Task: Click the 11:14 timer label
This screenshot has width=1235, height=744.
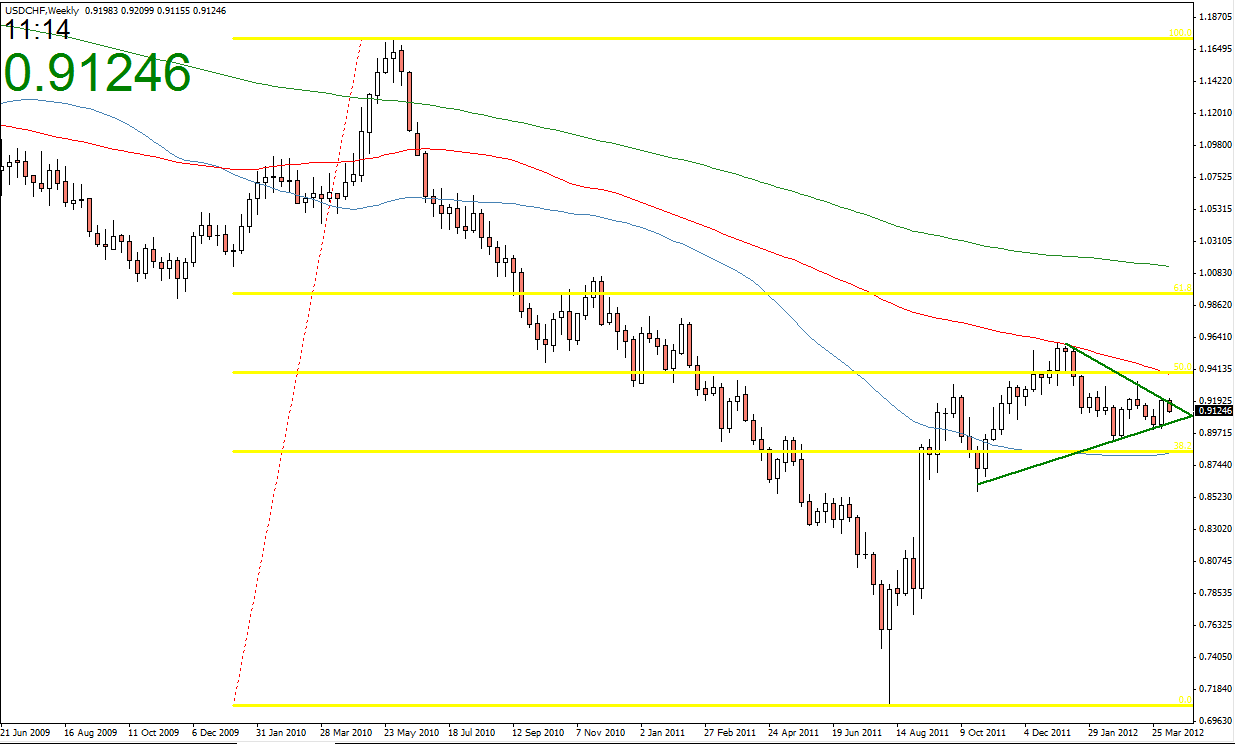Action: pos(36,30)
